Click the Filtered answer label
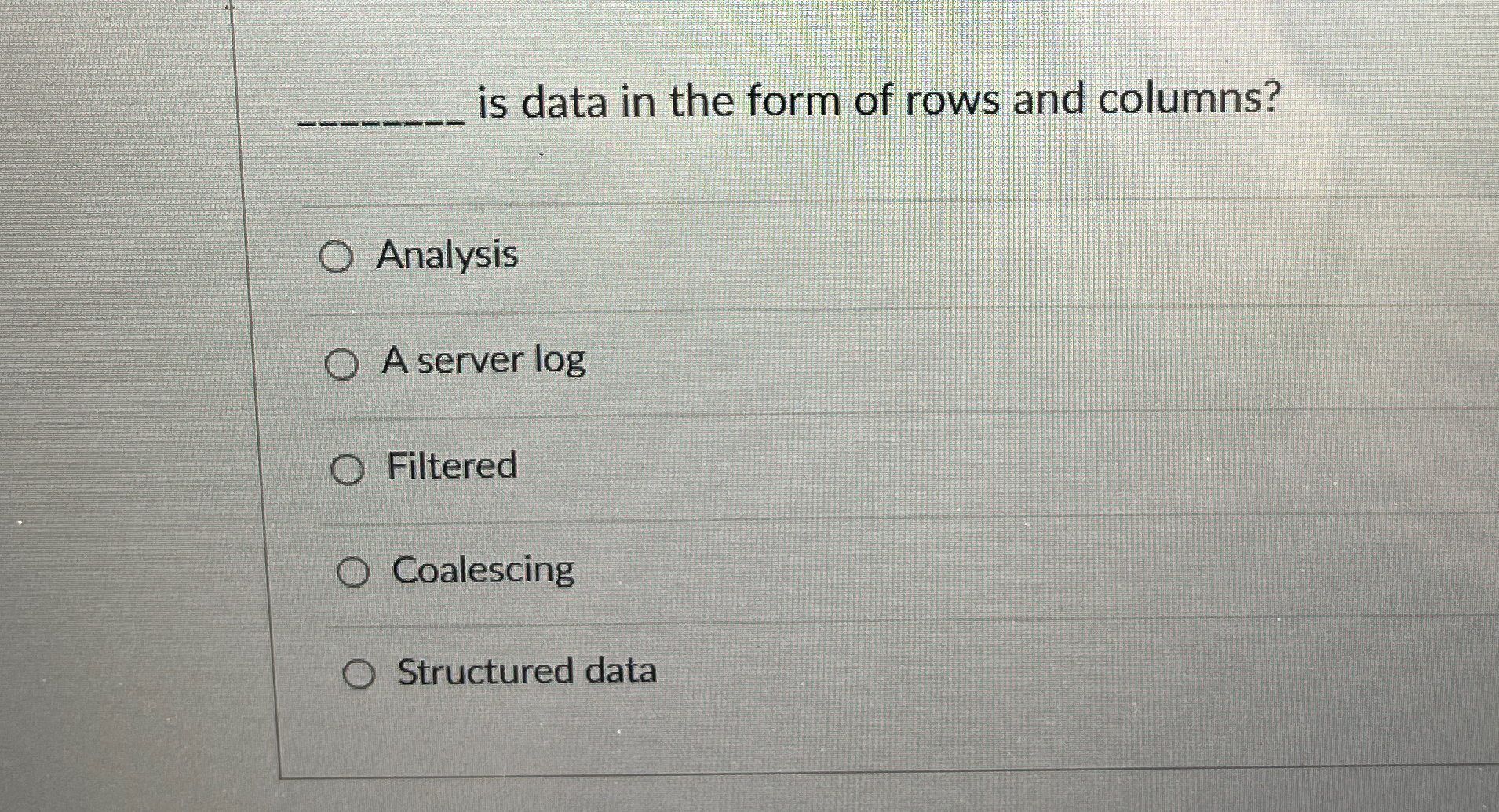This screenshot has height=812, width=1499. tap(450, 467)
